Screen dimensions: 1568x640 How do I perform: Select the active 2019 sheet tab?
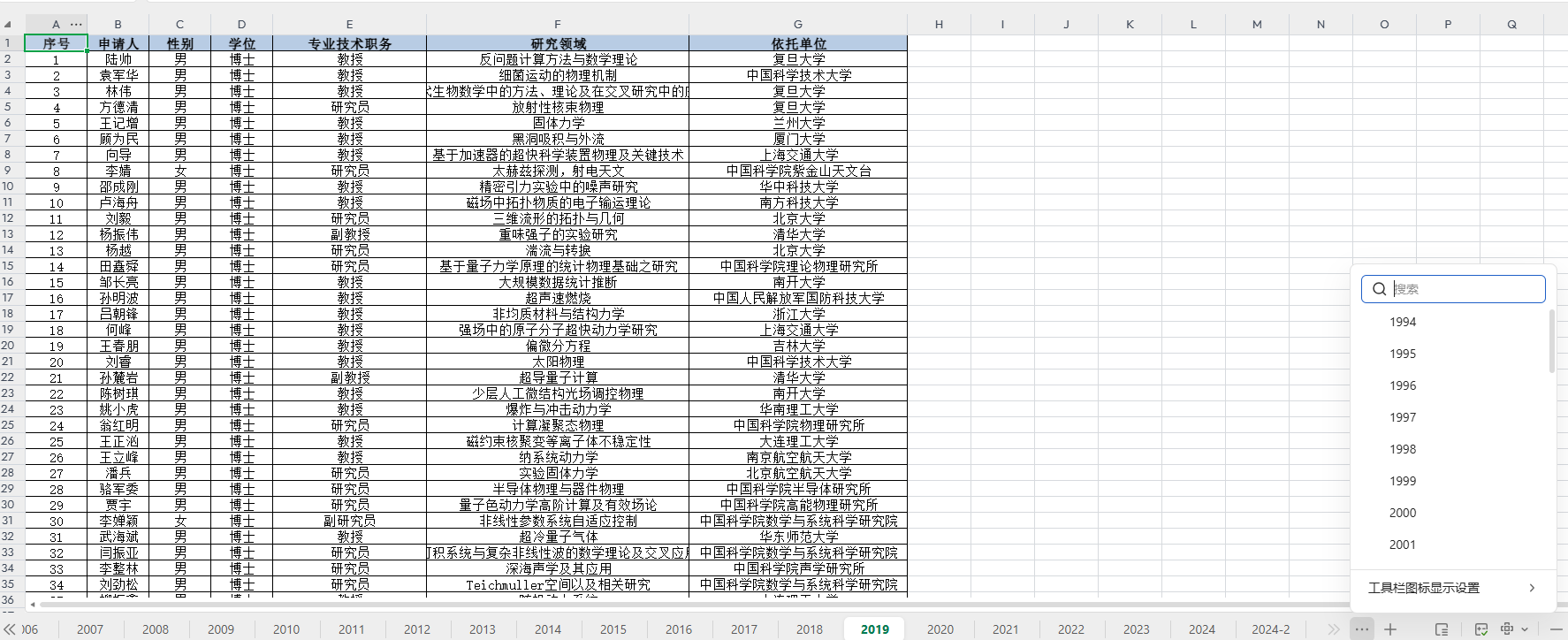point(875,629)
